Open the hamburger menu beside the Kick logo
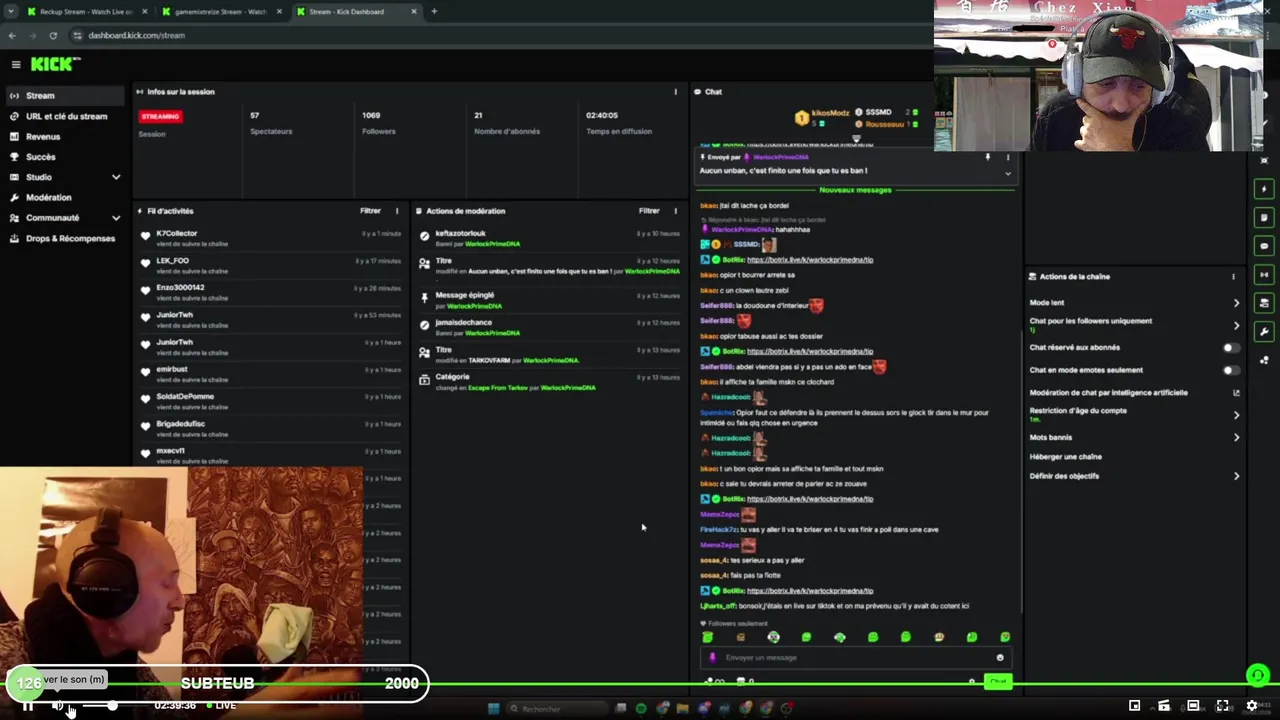Image resolution: width=1280 pixels, height=720 pixels. (16, 64)
